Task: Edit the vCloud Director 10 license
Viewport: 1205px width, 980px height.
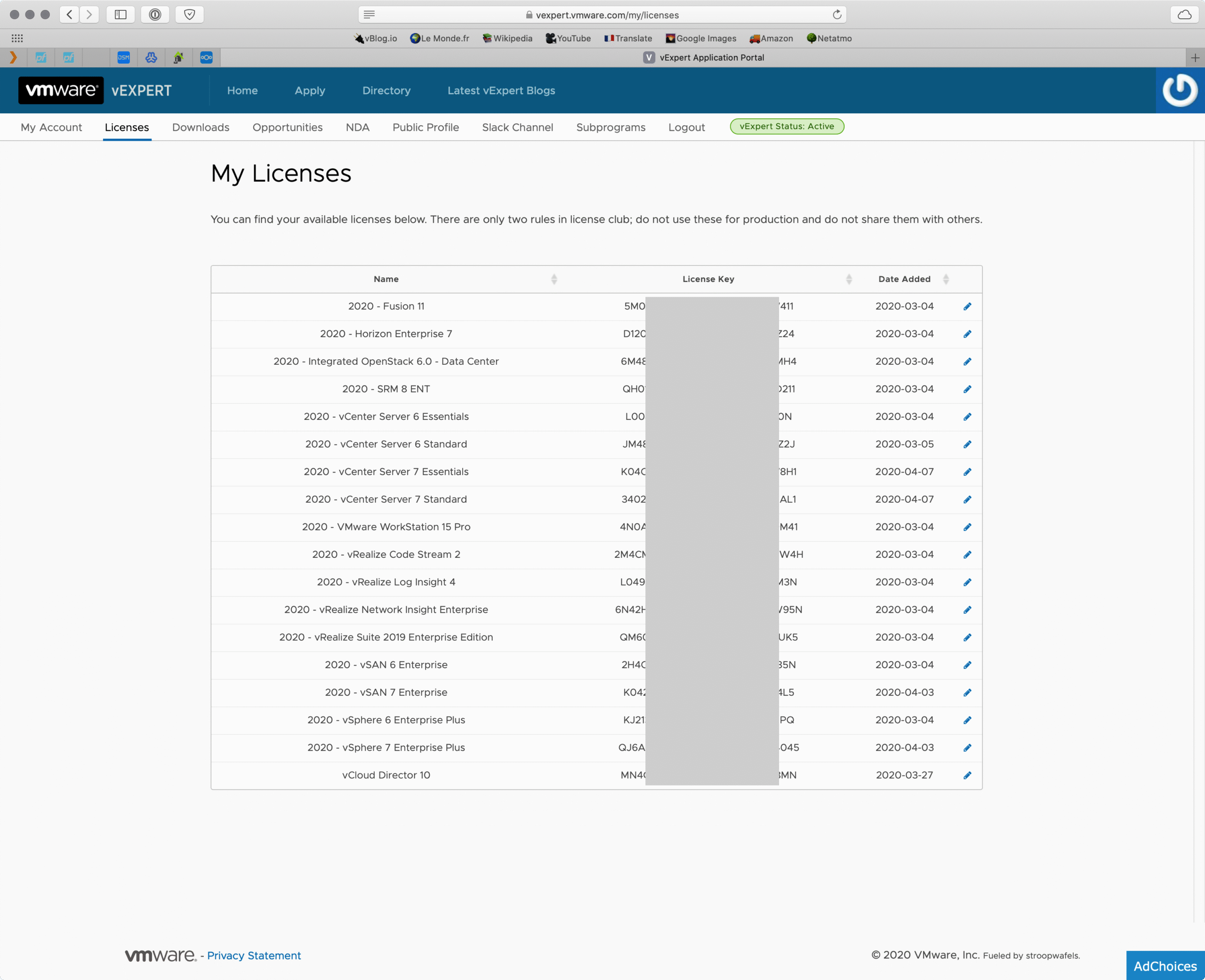Action: [x=967, y=775]
